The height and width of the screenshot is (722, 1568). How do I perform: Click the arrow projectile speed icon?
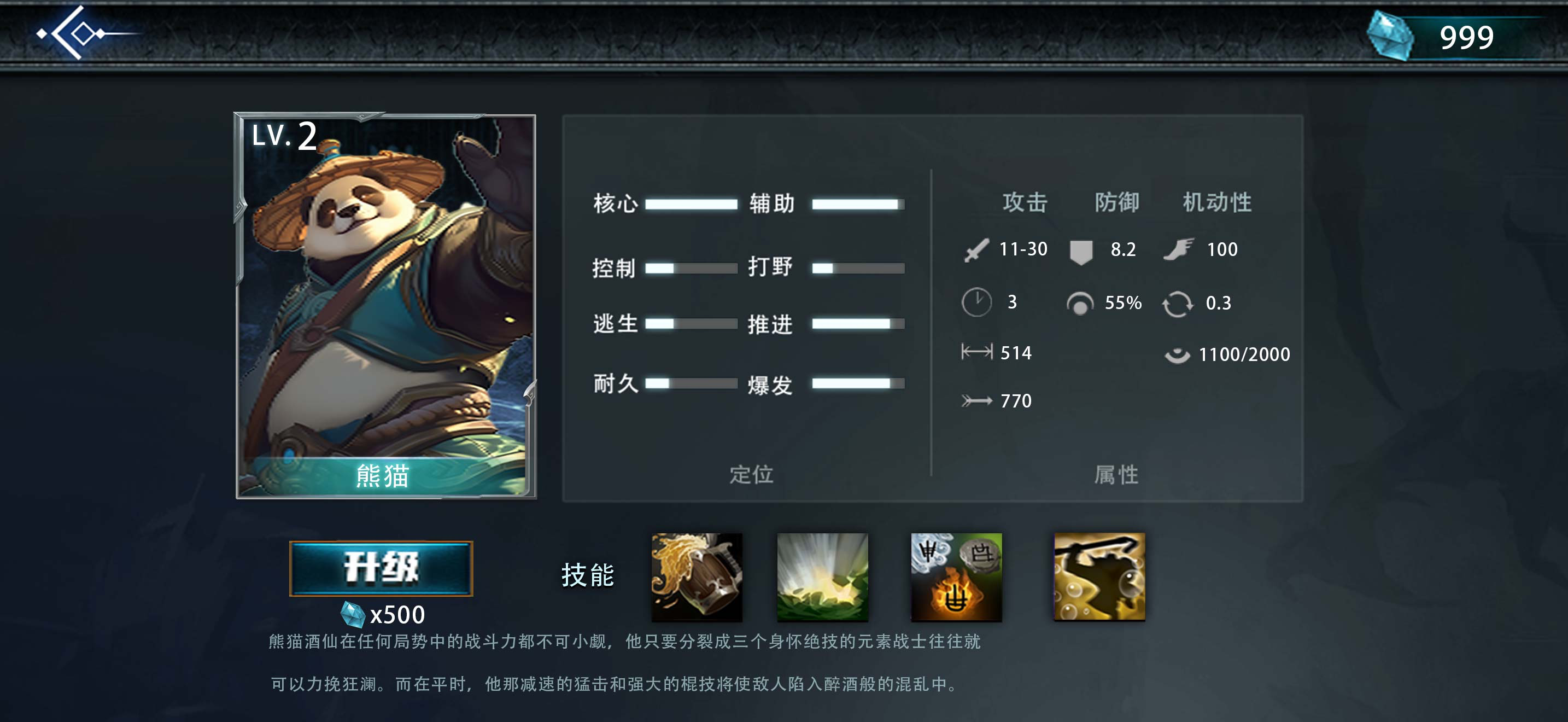tap(976, 400)
